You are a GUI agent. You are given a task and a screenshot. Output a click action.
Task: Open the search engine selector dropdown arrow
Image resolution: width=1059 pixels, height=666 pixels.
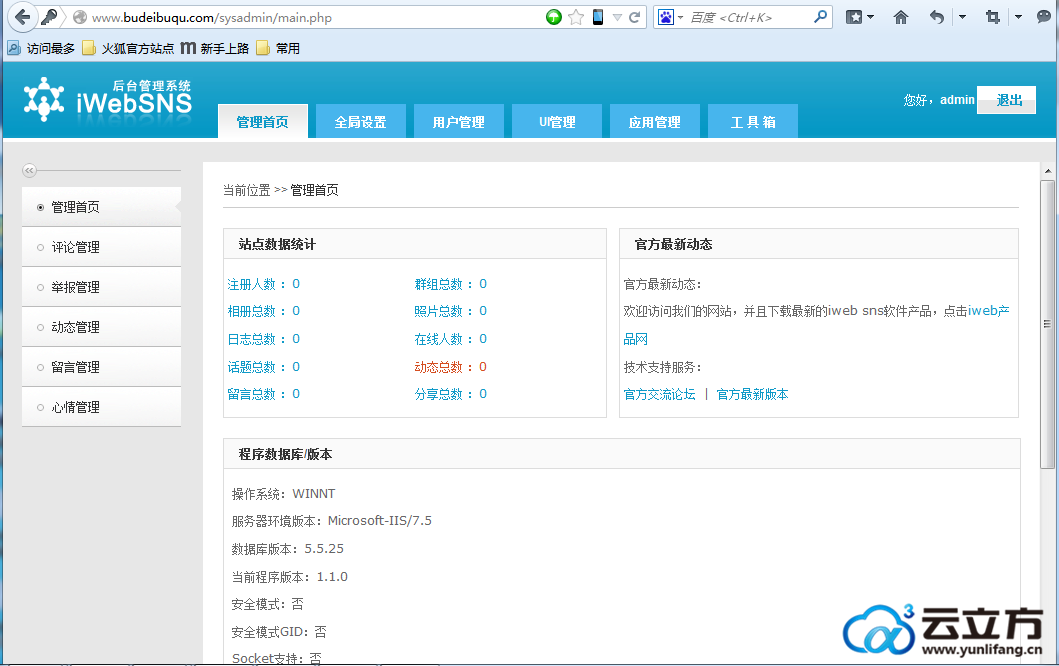pos(681,18)
